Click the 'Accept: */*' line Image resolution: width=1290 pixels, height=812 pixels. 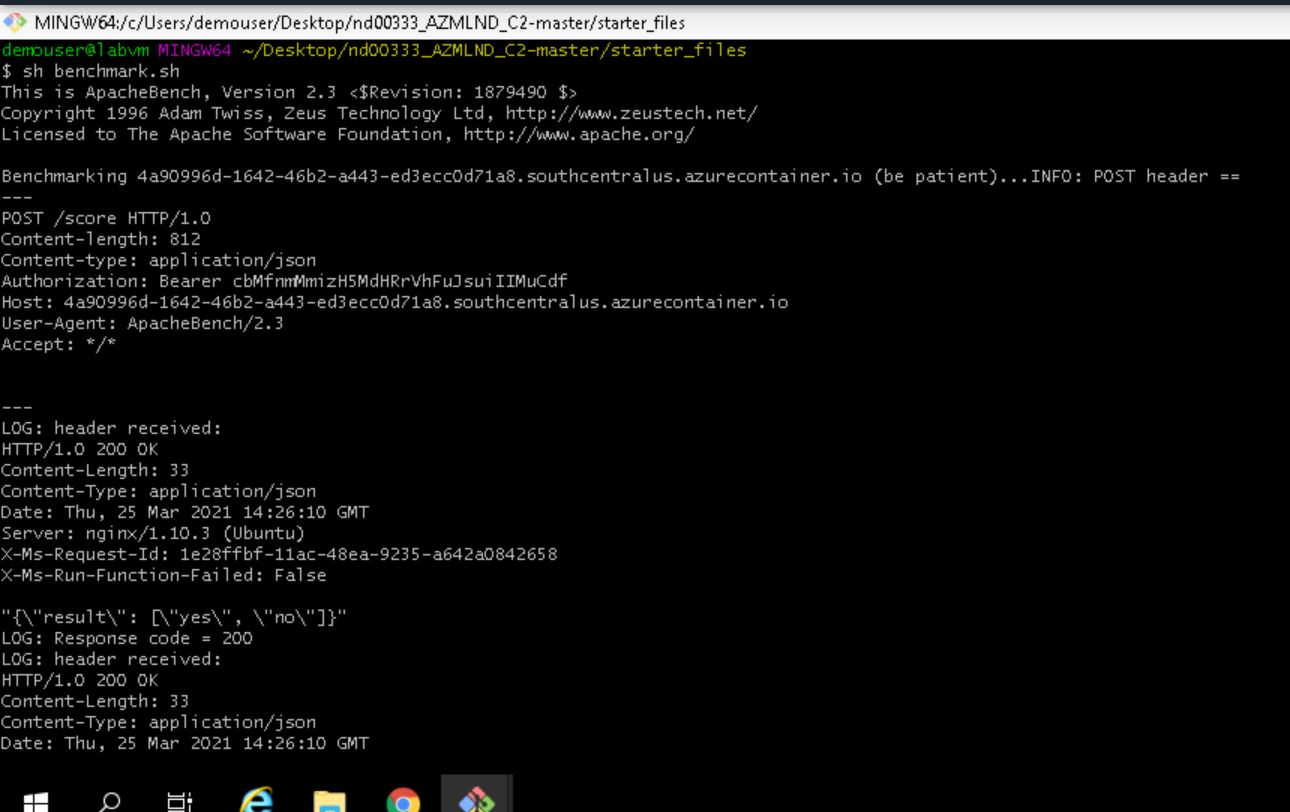59,344
